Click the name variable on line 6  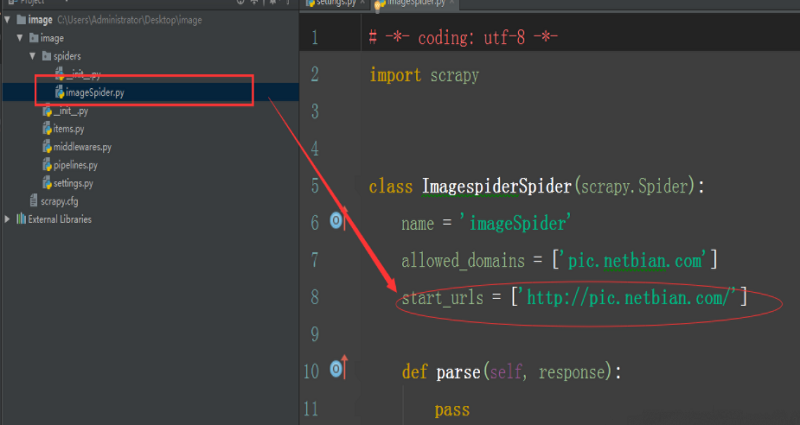coord(418,223)
